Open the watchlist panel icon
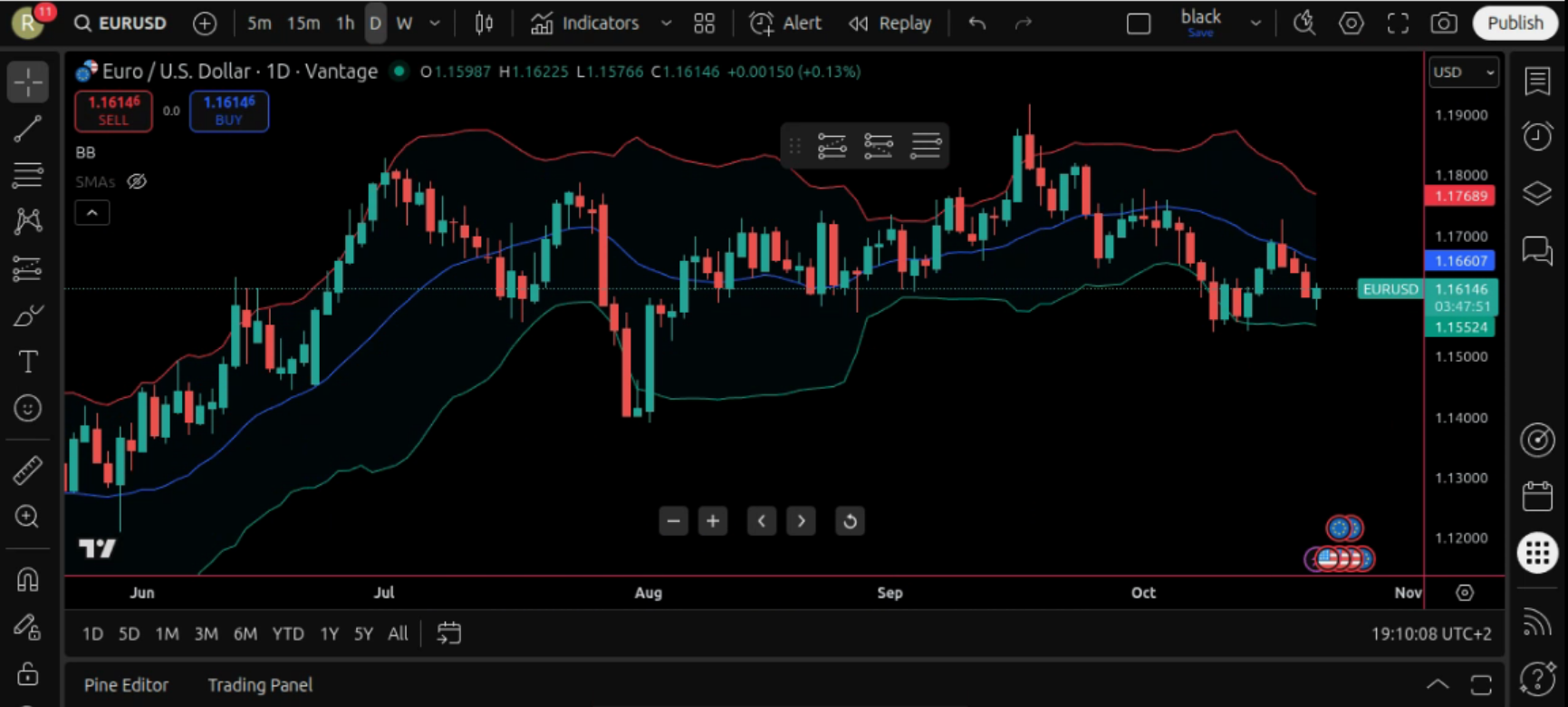The width and height of the screenshot is (1568, 707). pos(1537,81)
